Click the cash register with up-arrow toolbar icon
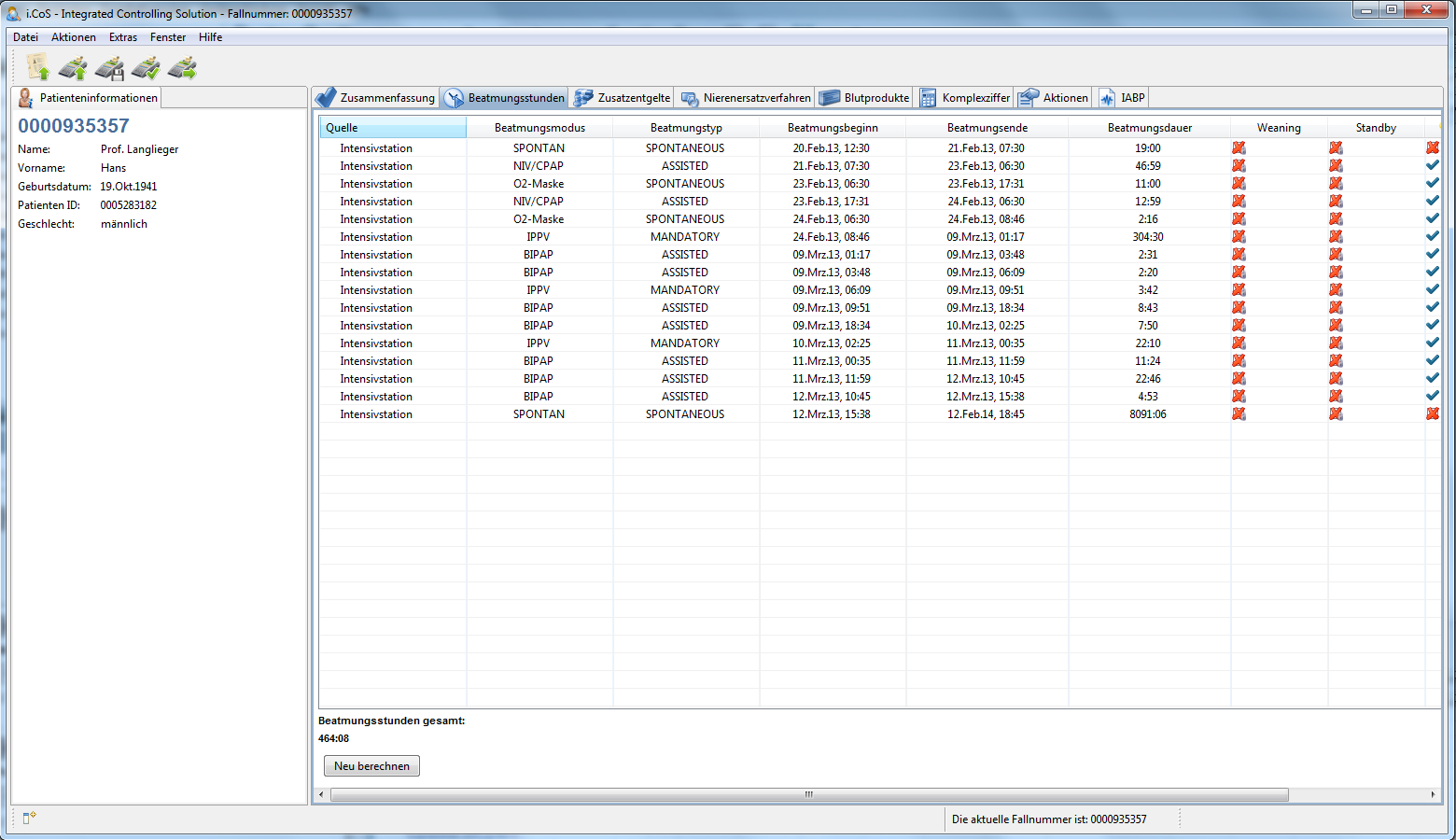This screenshot has height=840, width=1456. pos(73,68)
